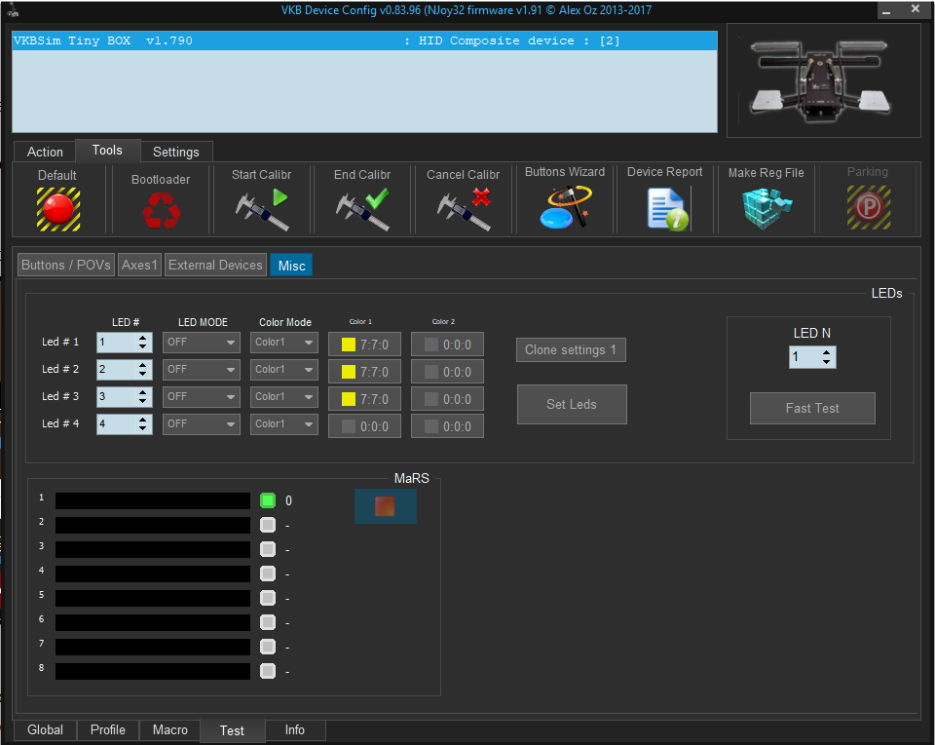Open the Device Report icon

coord(667,209)
